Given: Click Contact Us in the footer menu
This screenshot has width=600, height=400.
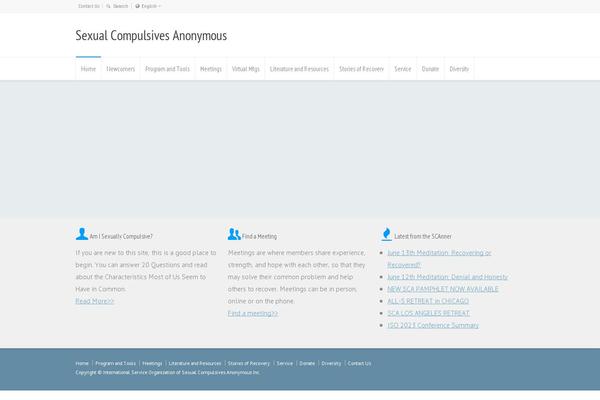Looking at the screenshot, I should (x=359, y=363).
